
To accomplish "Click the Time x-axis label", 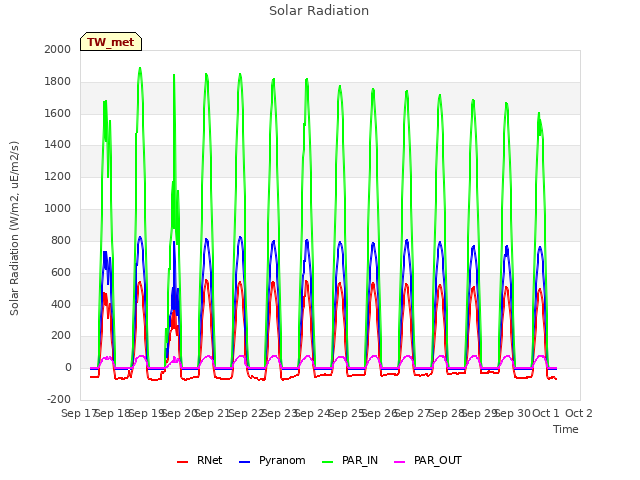I will 566,429.
